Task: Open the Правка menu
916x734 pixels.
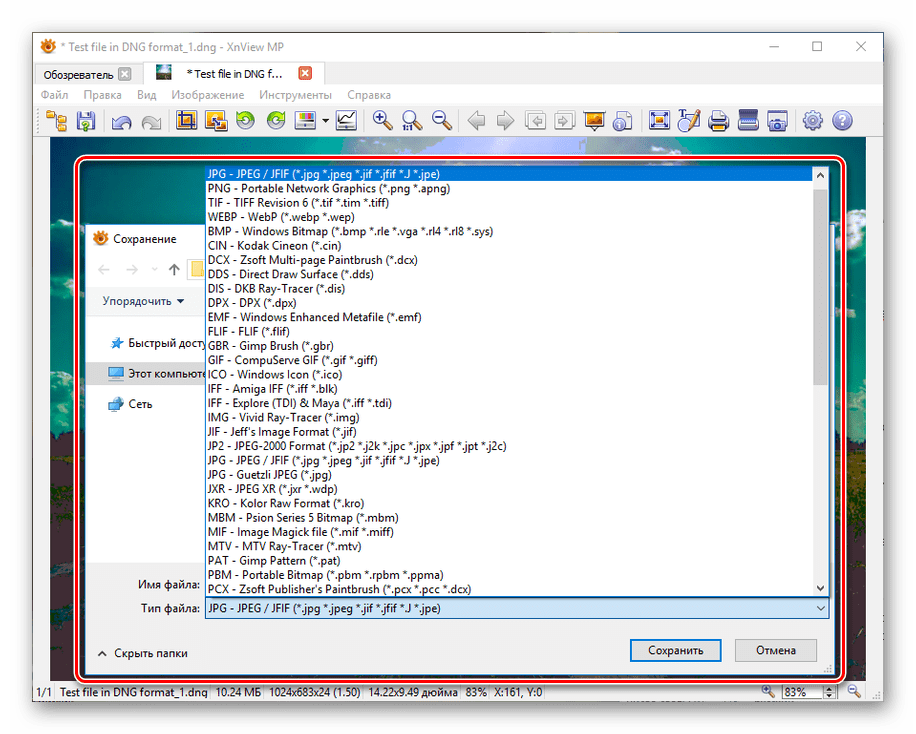Action: tap(102, 95)
